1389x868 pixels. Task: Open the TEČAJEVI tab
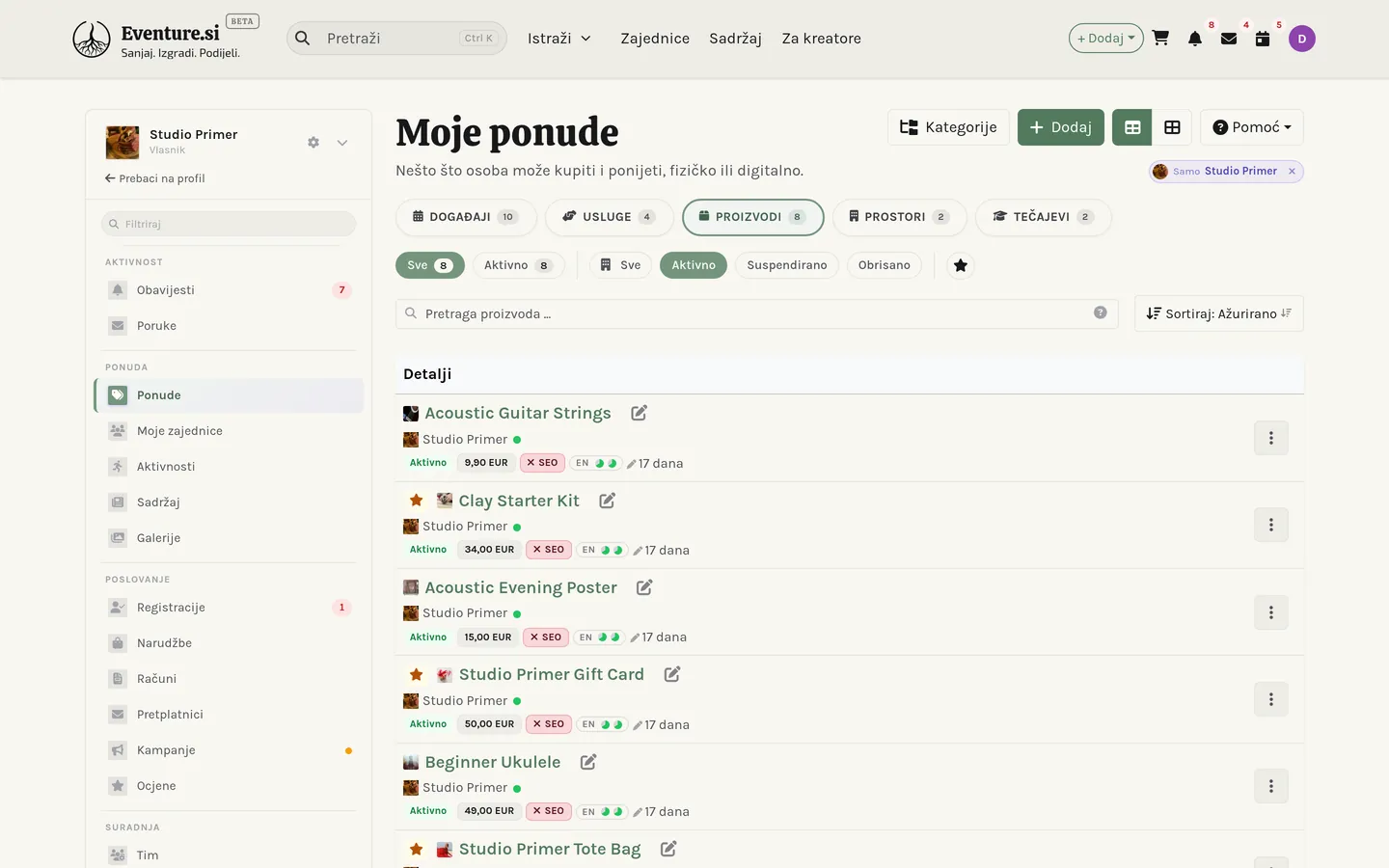click(x=1044, y=217)
